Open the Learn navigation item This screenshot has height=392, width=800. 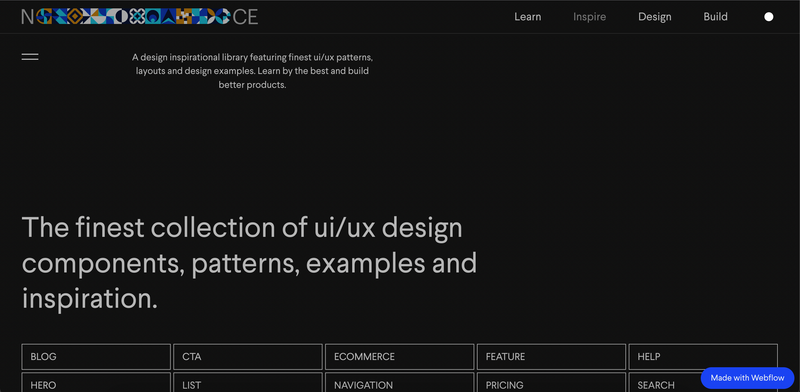[528, 17]
